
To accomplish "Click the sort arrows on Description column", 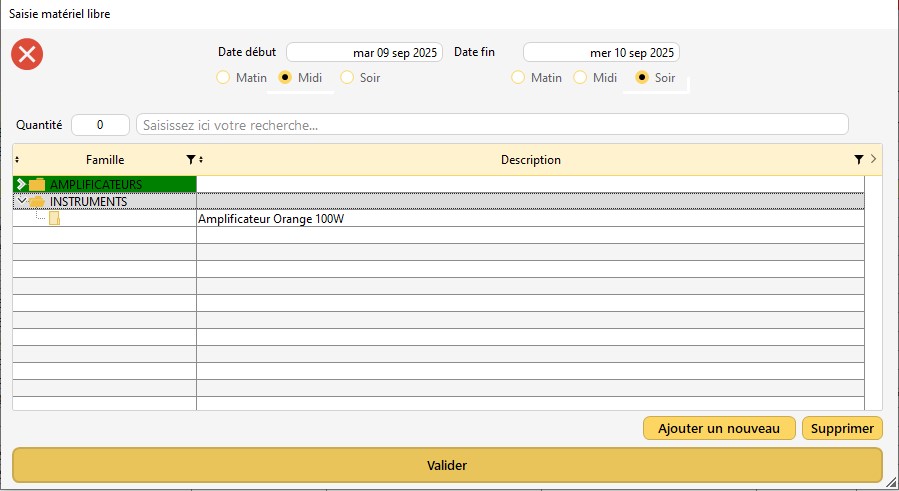I will (x=201, y=160).
